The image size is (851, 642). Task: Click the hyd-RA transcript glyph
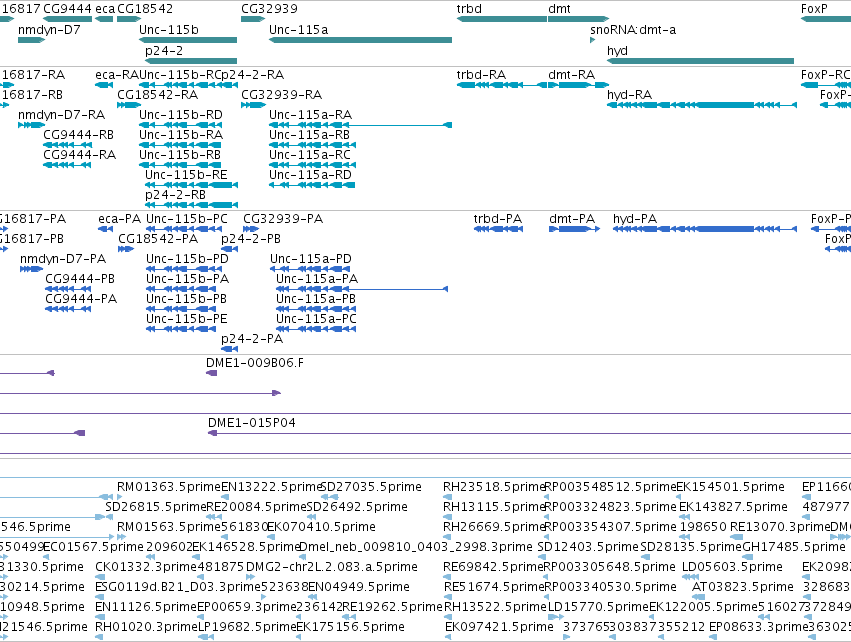(x=702, y=105)
